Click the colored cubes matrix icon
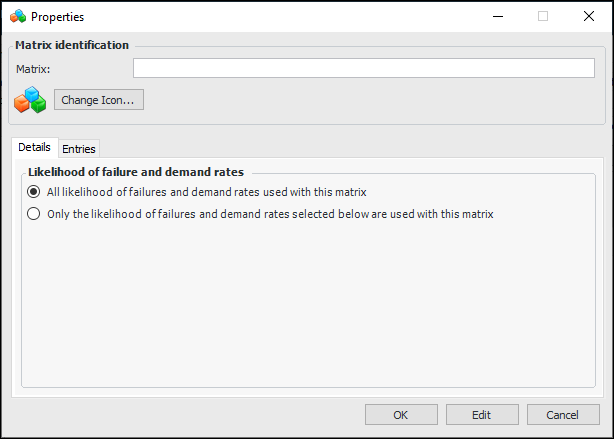Image resolution: width=614 pixels, height=439 pixels. click(x=30, y=100)
